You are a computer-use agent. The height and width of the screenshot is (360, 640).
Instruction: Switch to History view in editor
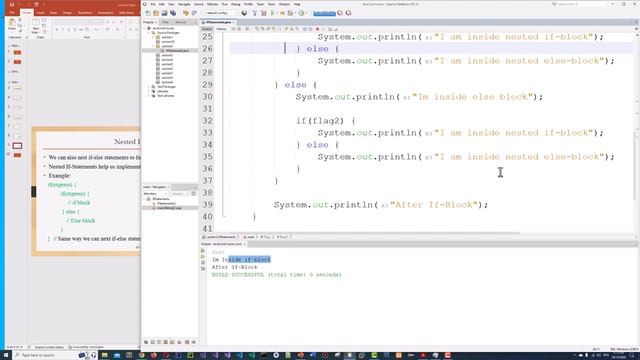pyautogui.click(x=221, y=29)
